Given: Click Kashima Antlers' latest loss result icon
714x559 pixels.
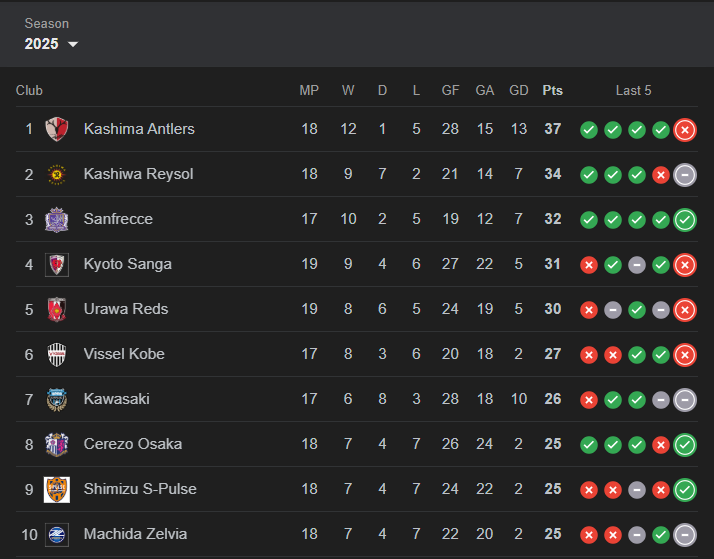Looking at the screenshot, I should click(685, 130).
